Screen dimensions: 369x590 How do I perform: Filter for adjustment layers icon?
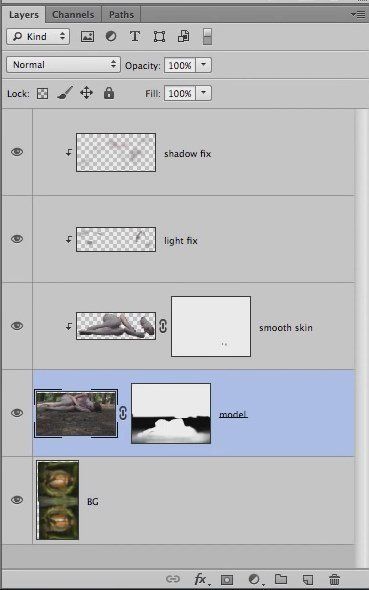point(111,36)
